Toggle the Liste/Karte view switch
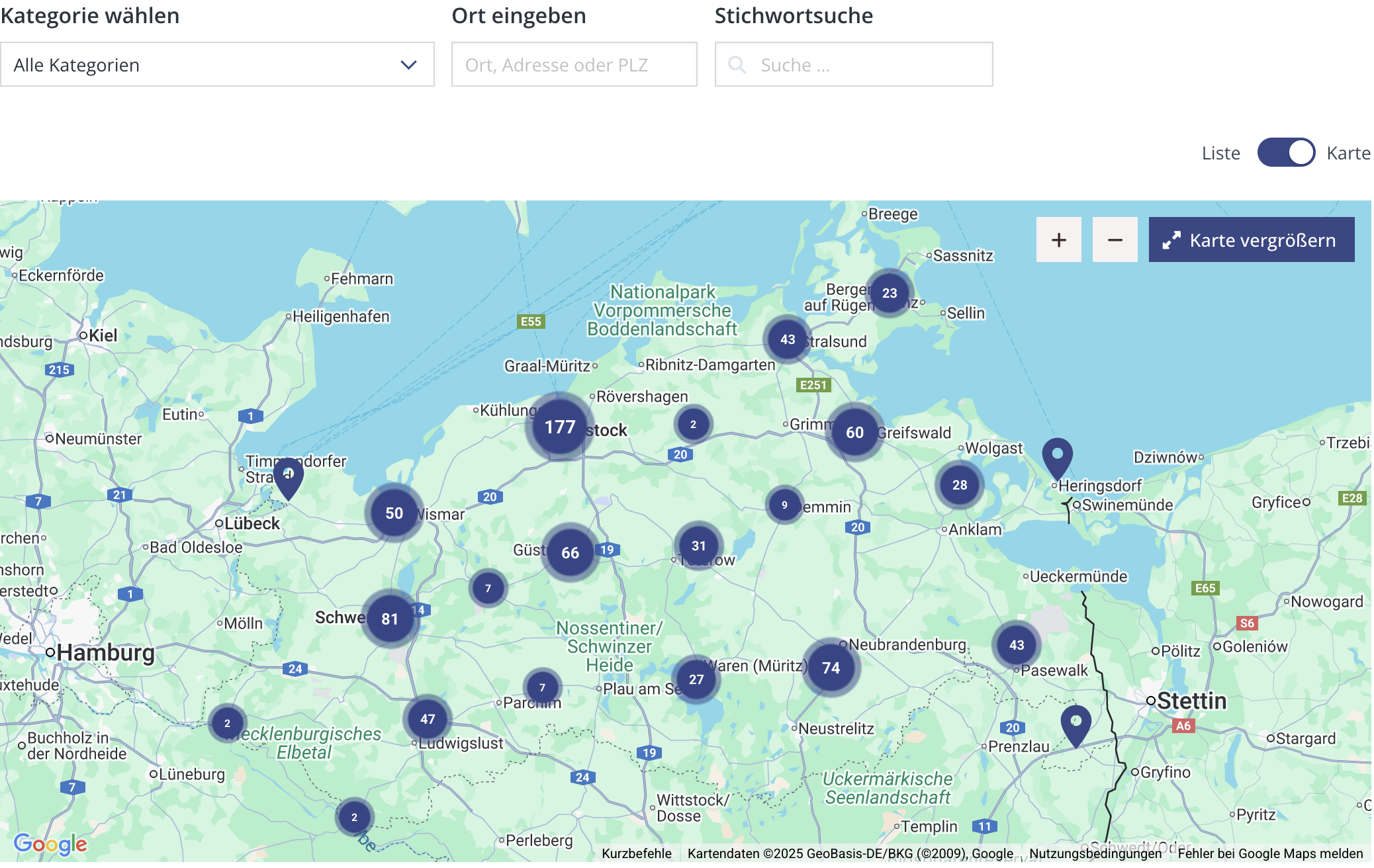The image size is (1374, 868). click(1286, 153)
